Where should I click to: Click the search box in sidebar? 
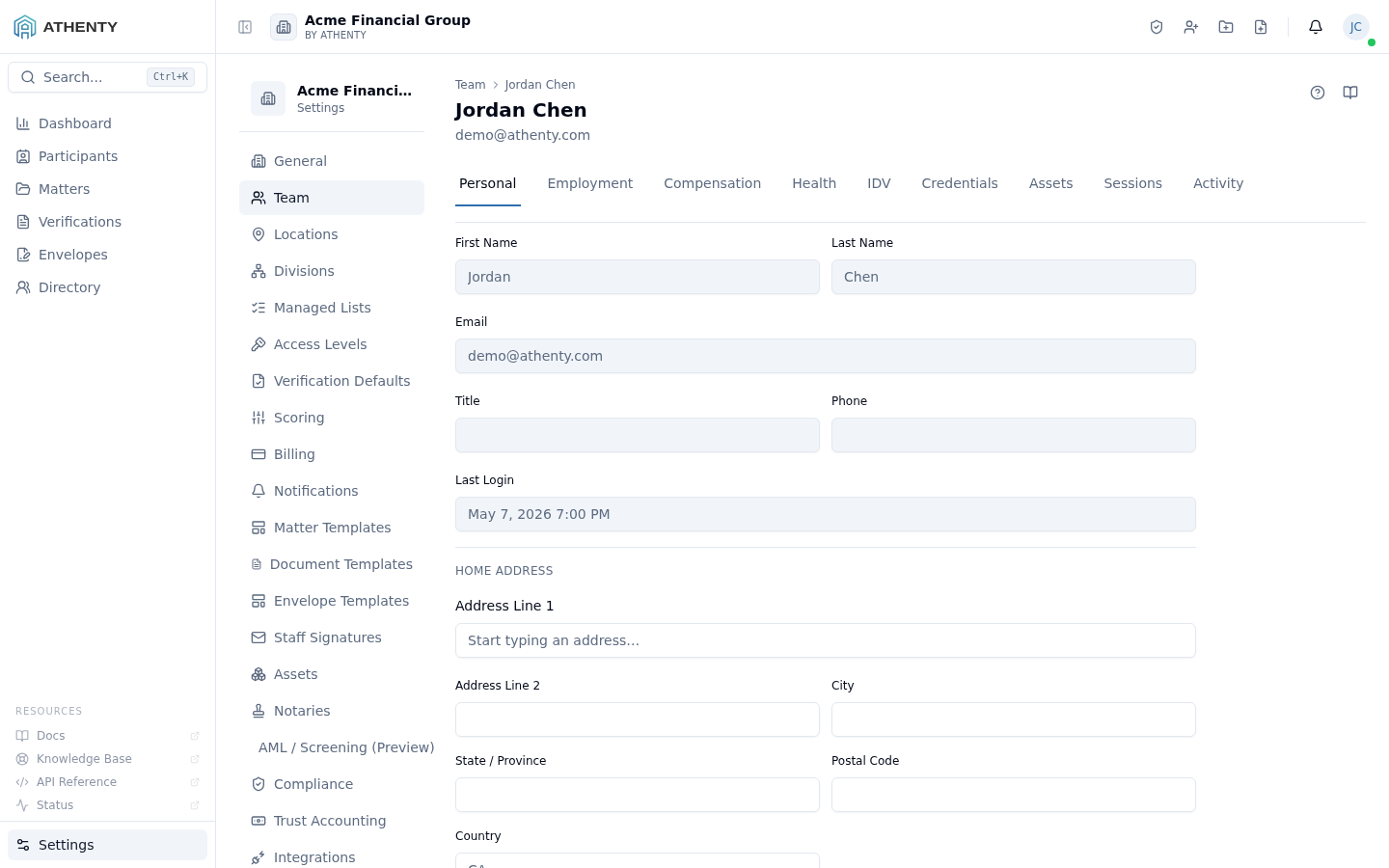(107, 77)
